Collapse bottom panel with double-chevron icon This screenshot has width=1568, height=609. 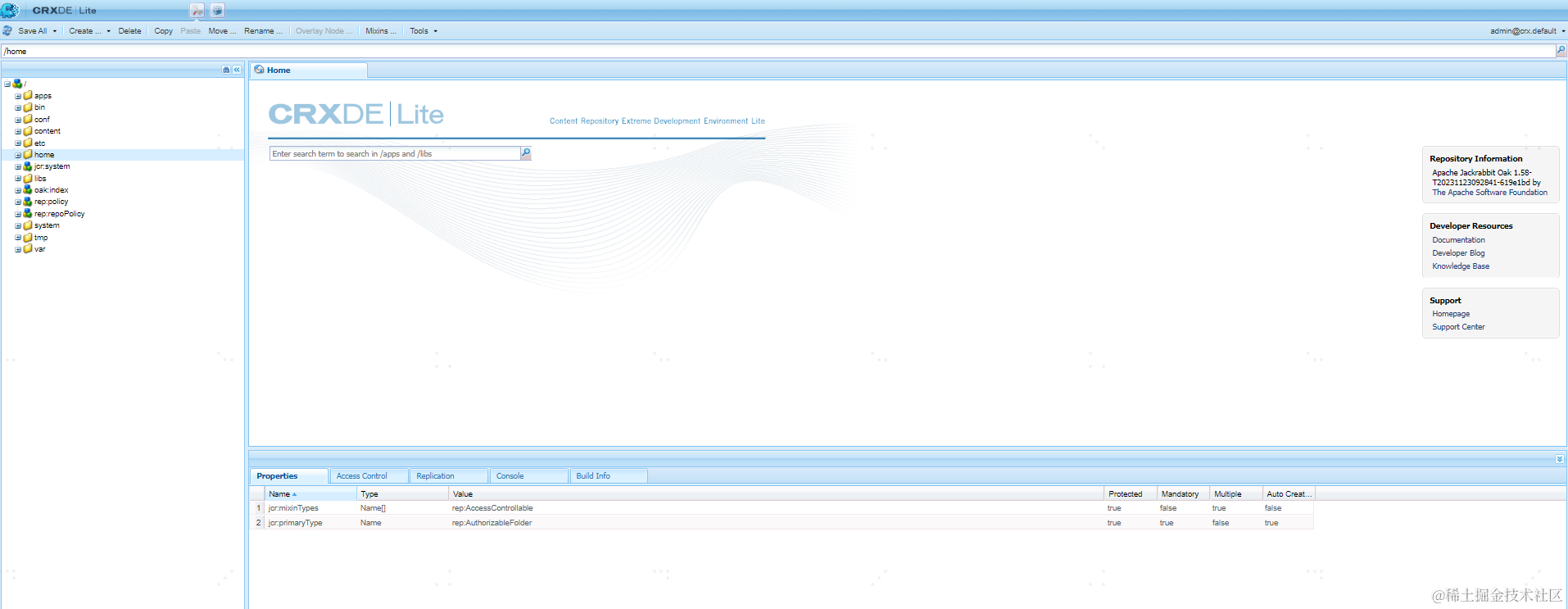click(1560, 459)
